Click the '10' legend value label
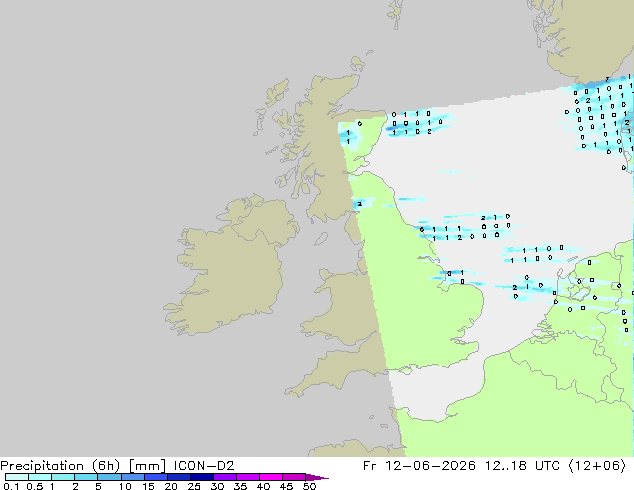The image size is (634, 490). click(125, 486)
